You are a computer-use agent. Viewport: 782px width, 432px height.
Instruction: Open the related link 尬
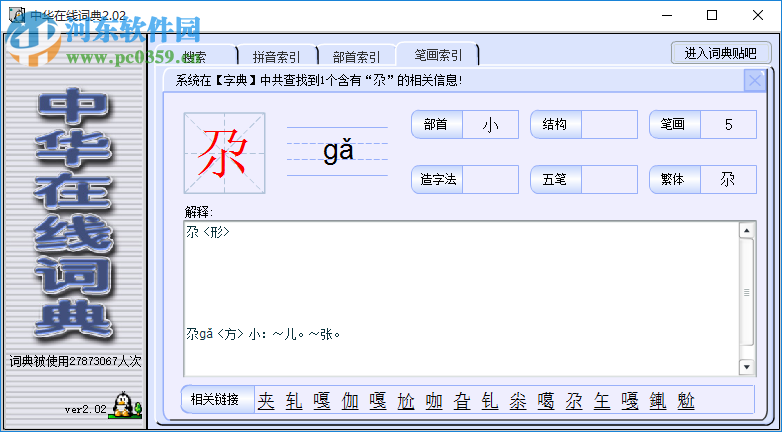pos(406,401)
